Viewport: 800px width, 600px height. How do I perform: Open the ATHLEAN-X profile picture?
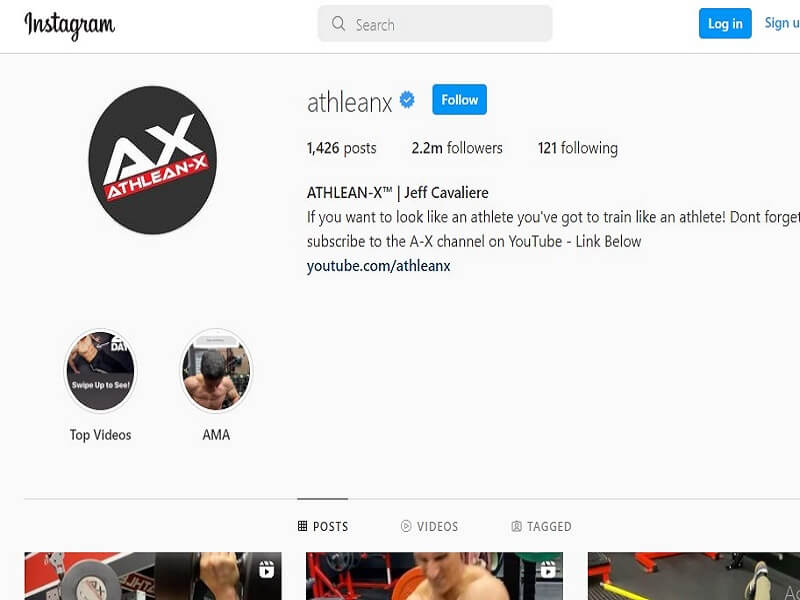click(152, 160)
